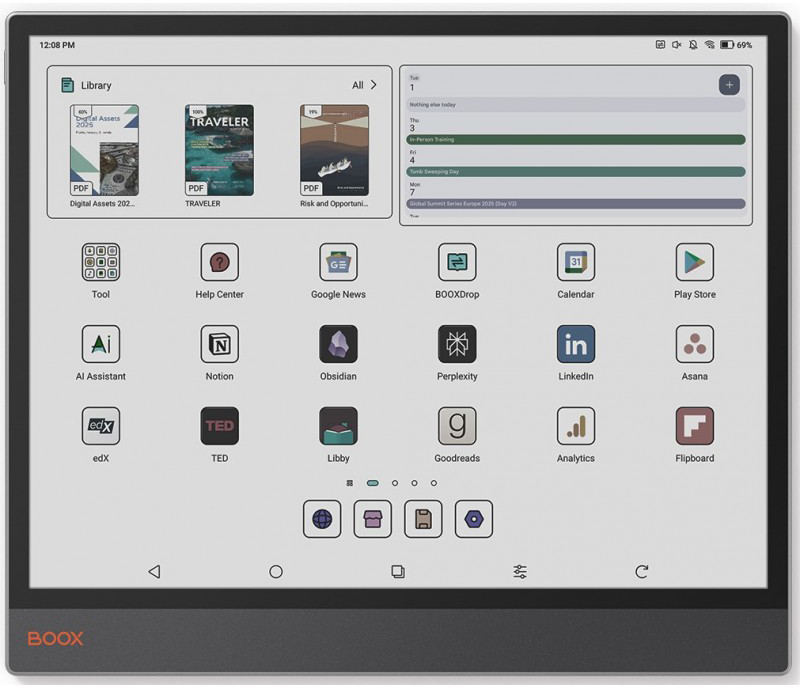Tap the Wi-Fi status icon

click(x=709, y=45)
